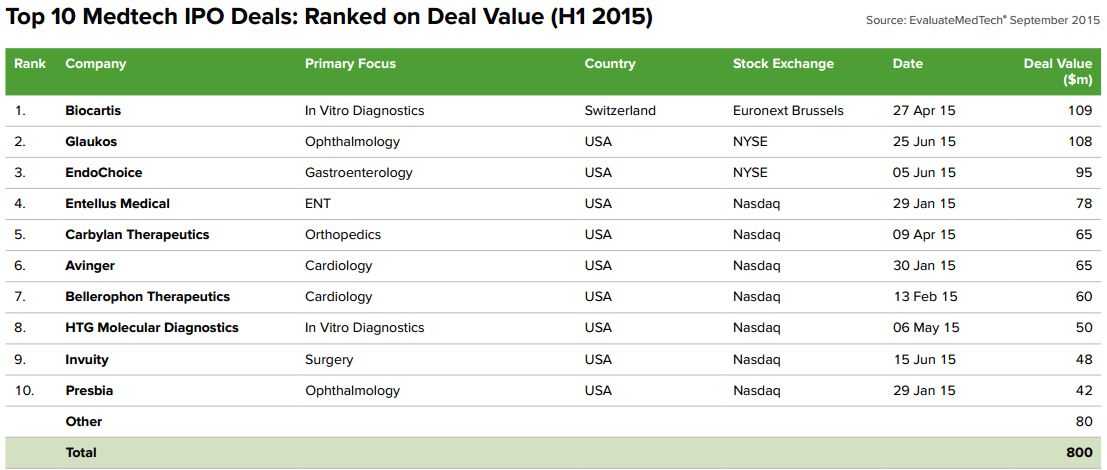Click on Entellus Medical

pyautogui.click(x=118, y=204)
